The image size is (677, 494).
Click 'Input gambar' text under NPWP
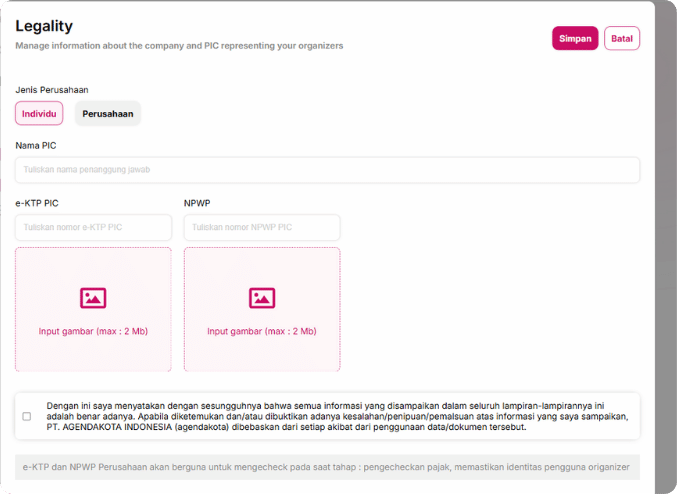(x=262, y=331)
